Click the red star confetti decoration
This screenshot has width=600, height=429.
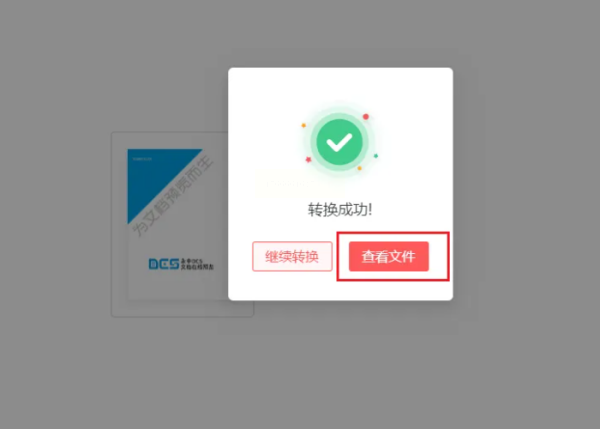[308, 159]
